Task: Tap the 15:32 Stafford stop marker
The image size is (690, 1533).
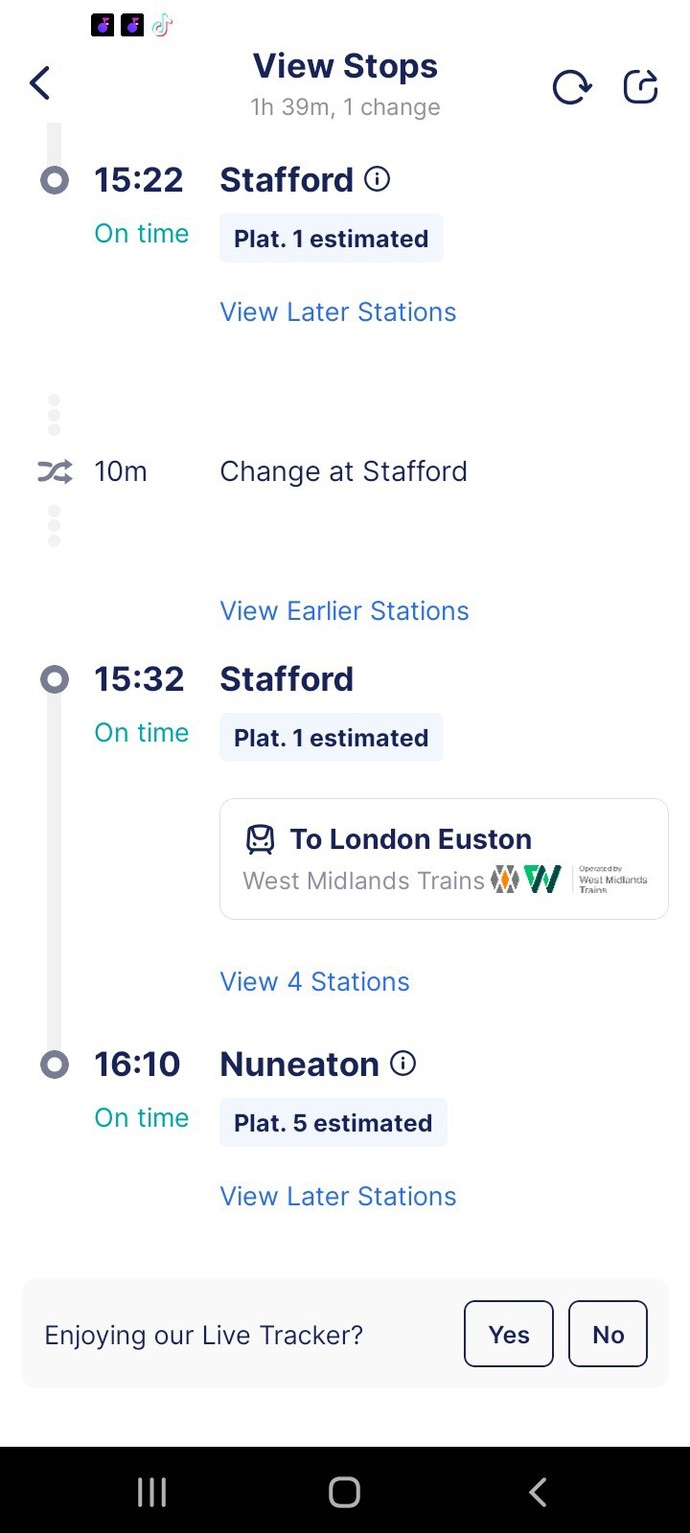Action: [54, 680]
